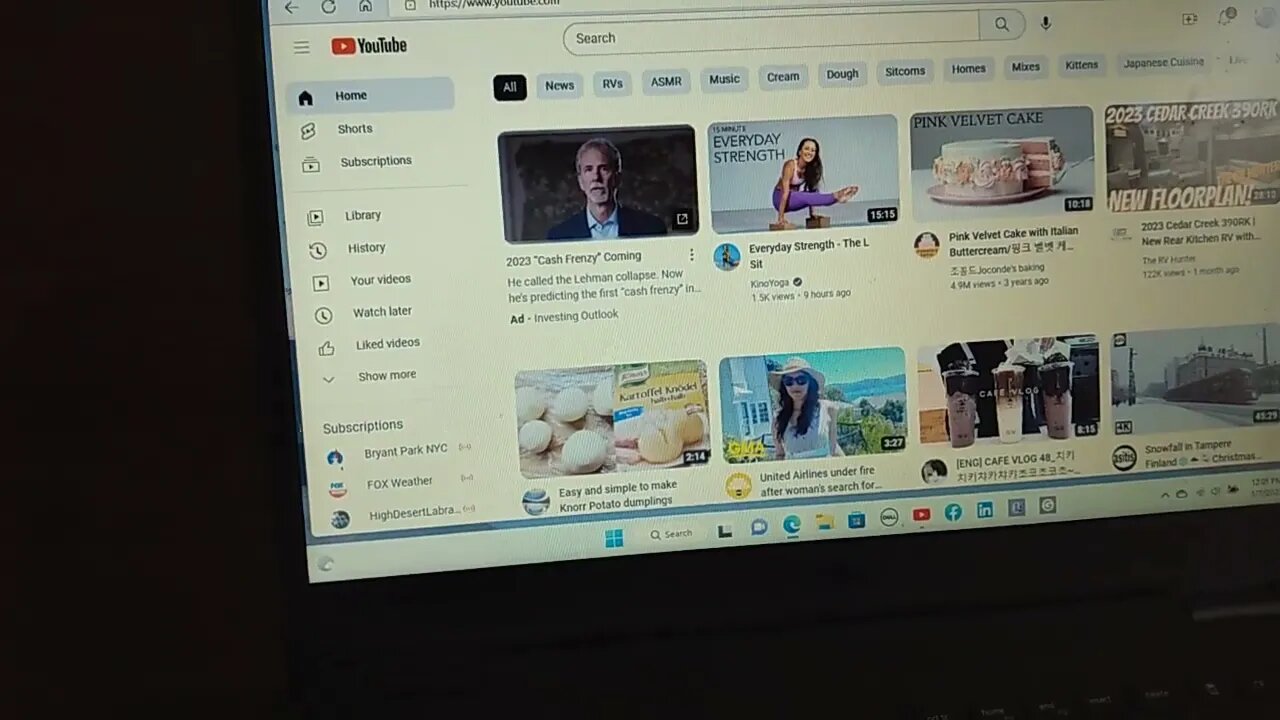
Task: Select the Dough filter chip
Action: coord(842,73)
